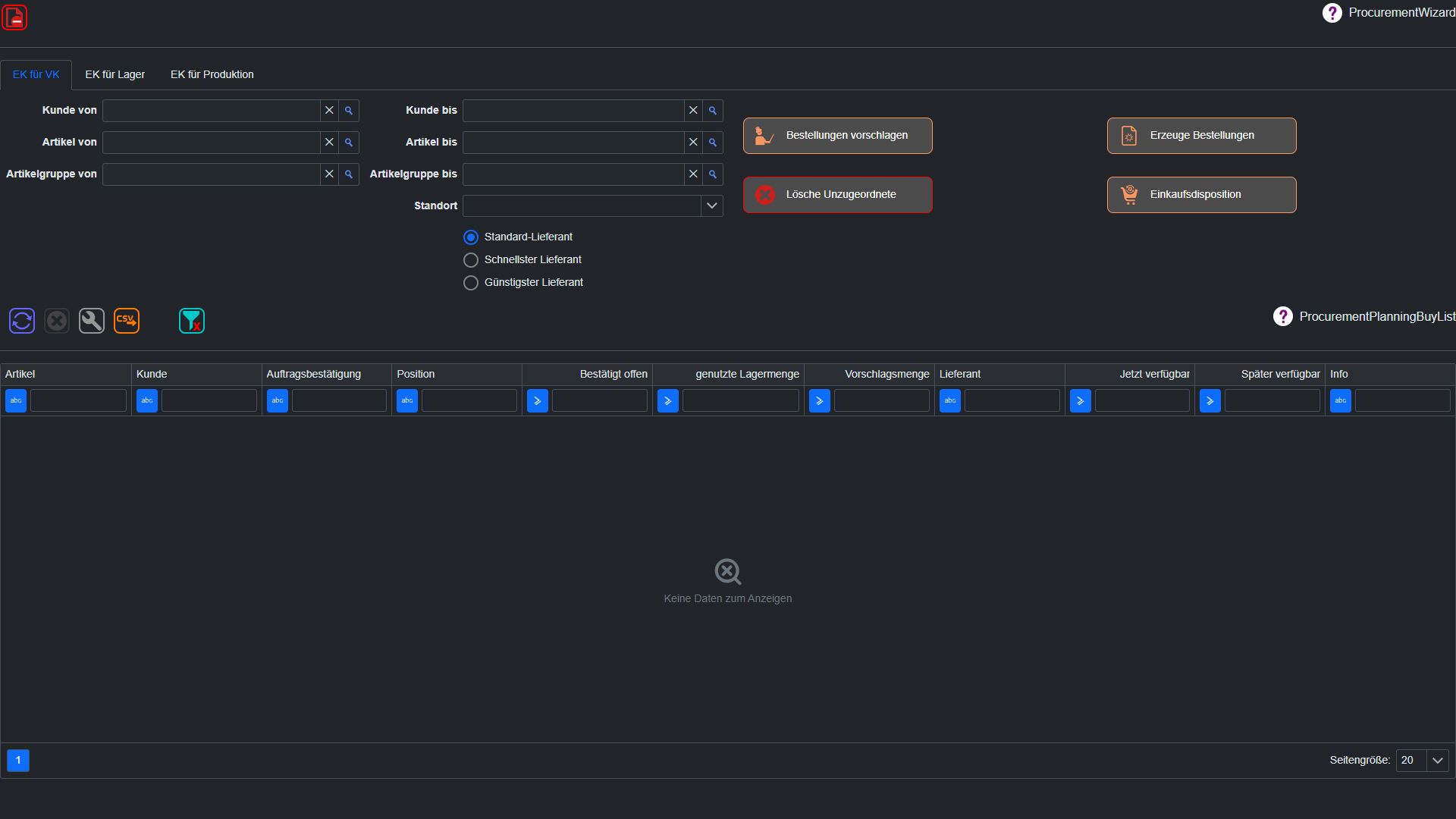
Task: Click the Kunde column filter input
Action: [209, 401]
